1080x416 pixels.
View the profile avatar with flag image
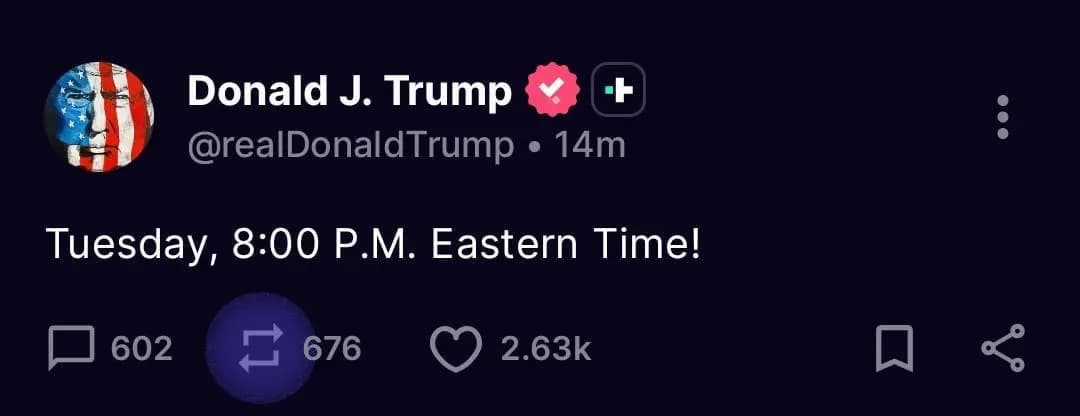point(98,117)
